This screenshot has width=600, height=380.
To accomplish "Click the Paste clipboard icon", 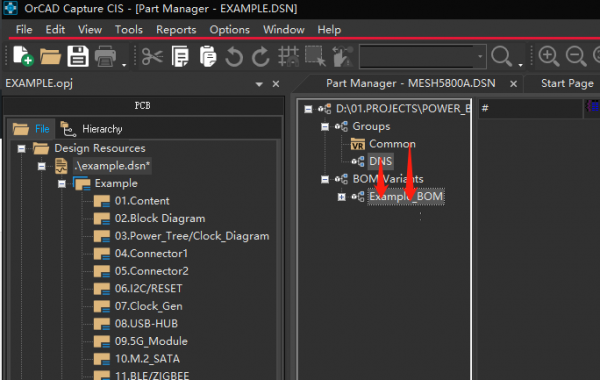I will 208,57.
